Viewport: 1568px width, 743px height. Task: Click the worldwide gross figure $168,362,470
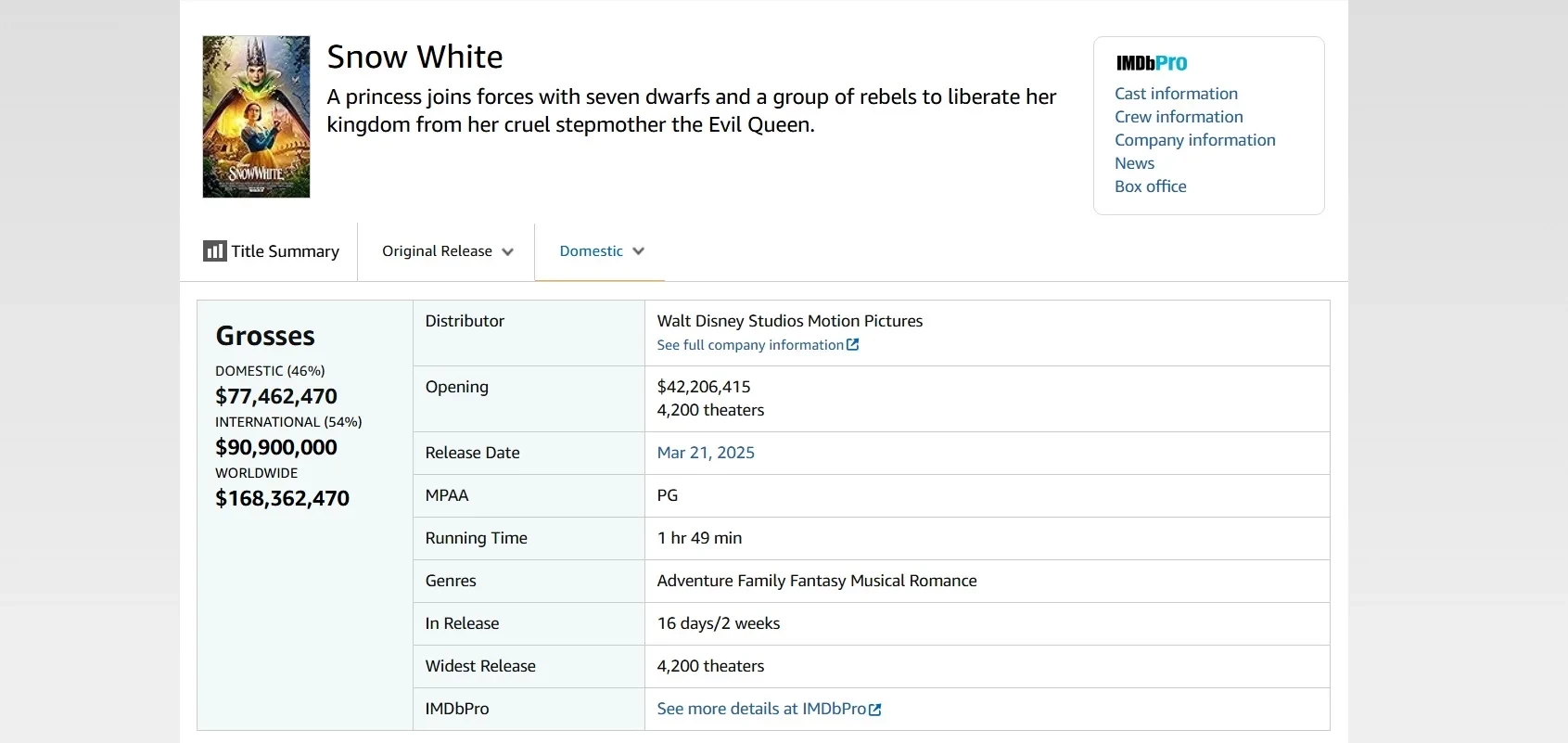(282, 498)
